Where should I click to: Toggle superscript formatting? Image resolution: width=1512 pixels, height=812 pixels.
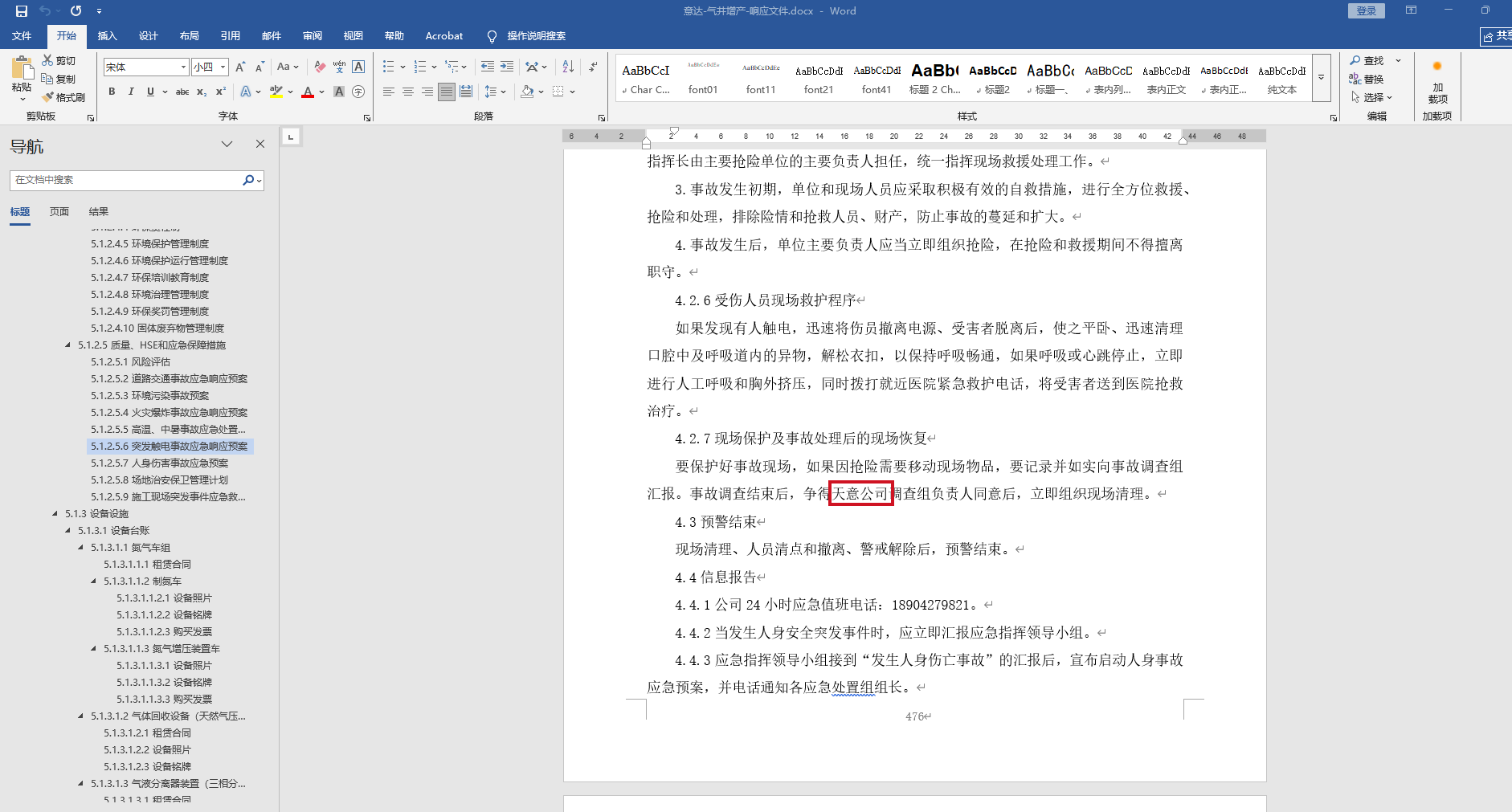221,92
